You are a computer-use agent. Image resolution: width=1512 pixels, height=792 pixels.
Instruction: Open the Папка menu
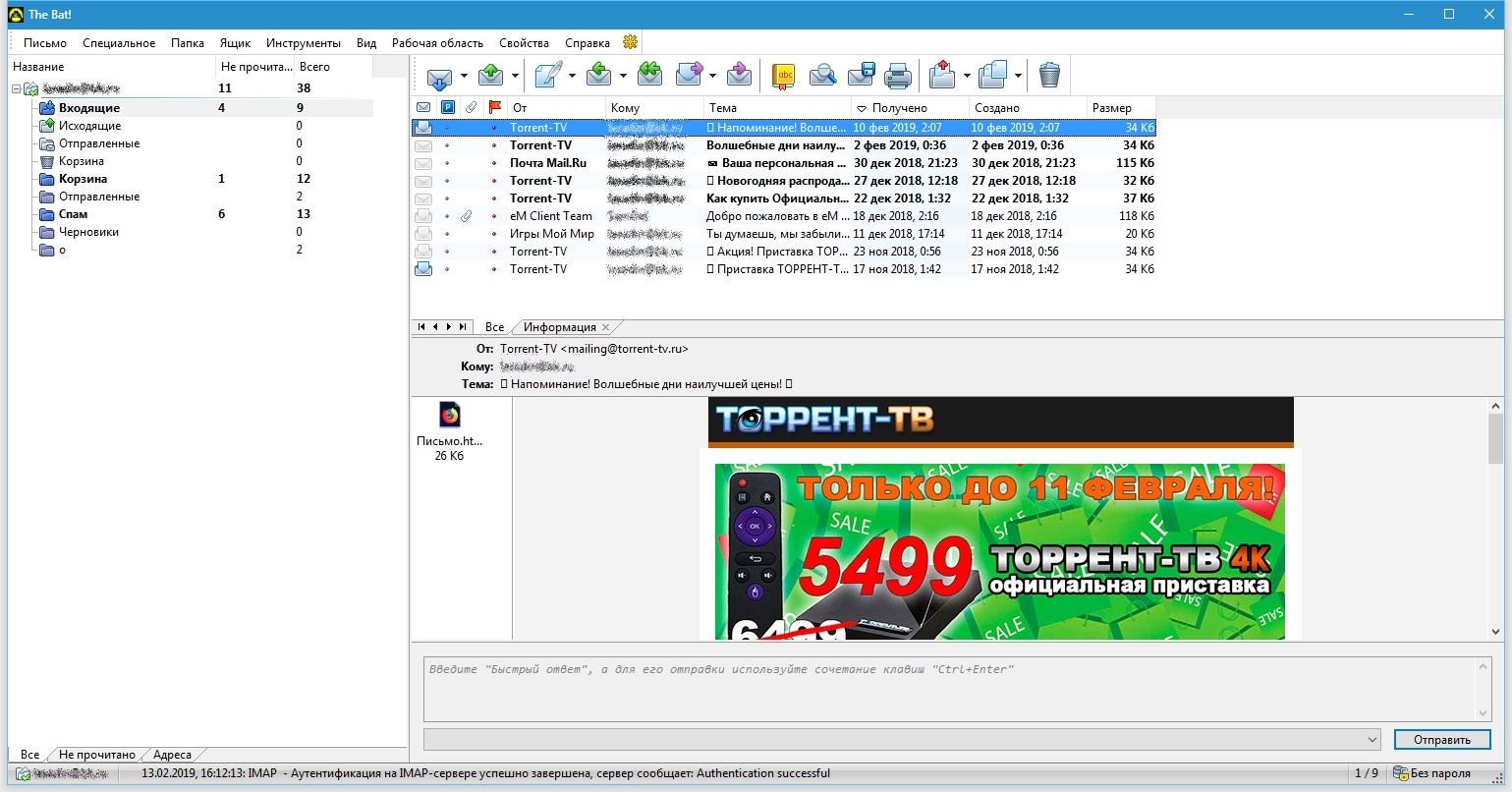[188, 43]
